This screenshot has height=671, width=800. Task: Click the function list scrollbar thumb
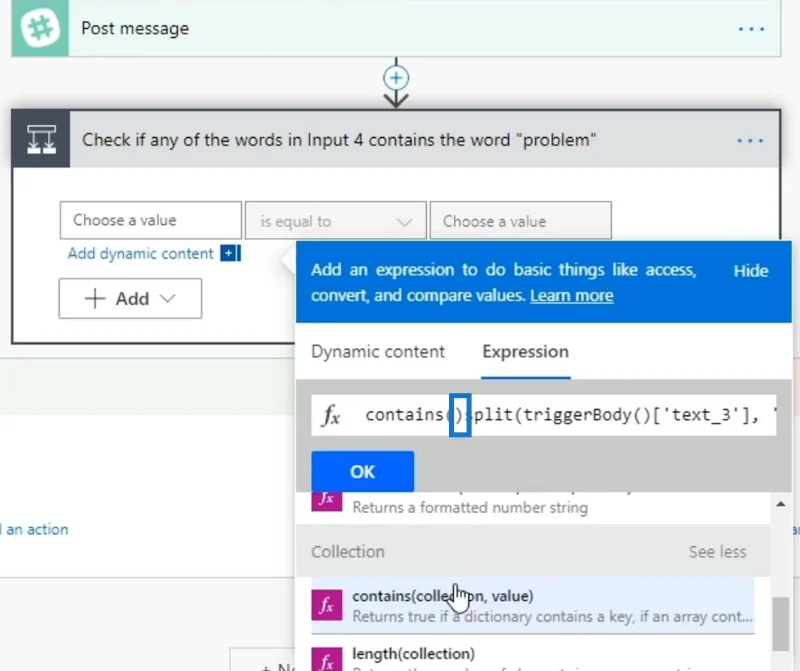[x=780, y=624]
